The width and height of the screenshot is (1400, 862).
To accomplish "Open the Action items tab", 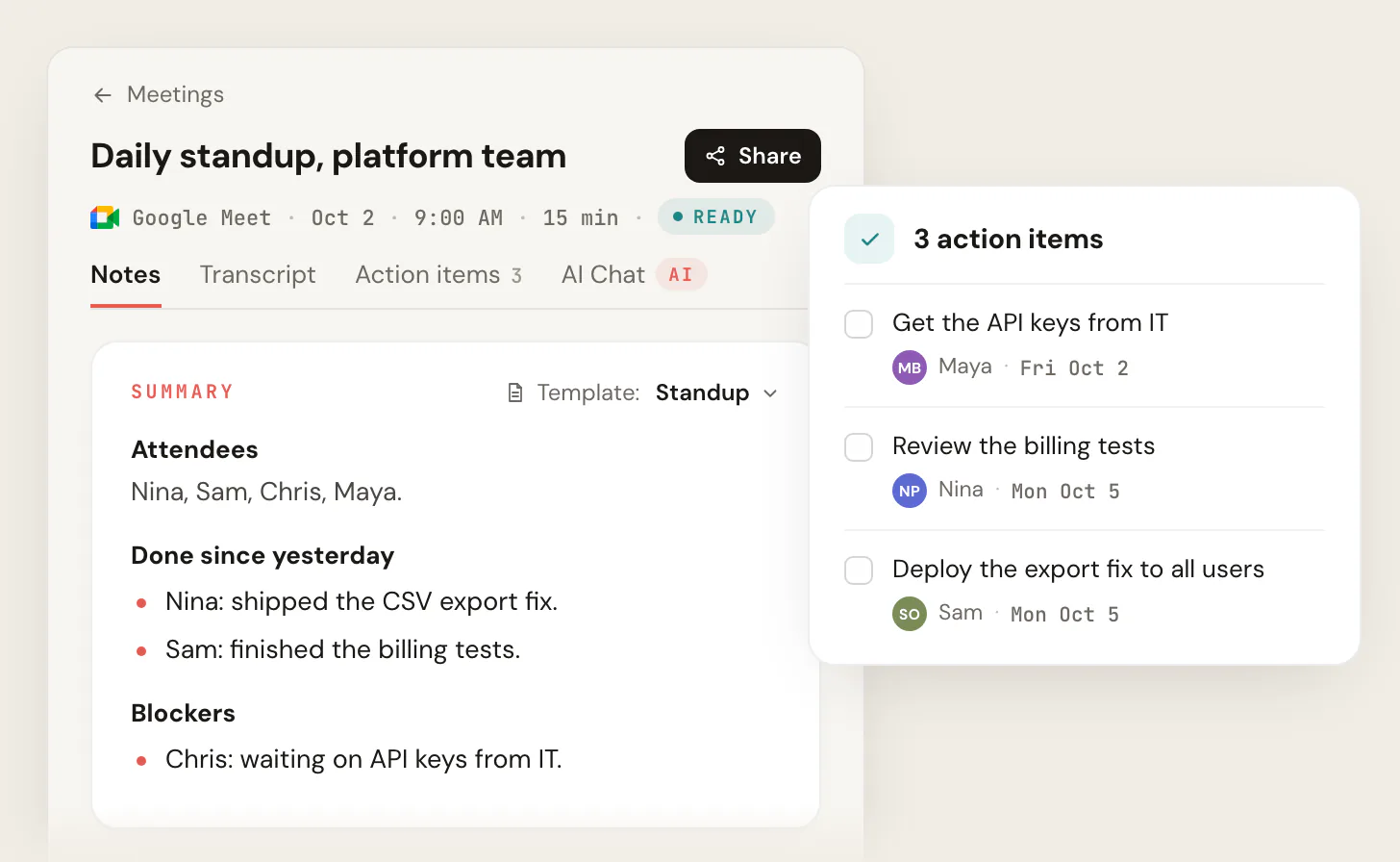I will pyautogui.click(x=438, y=274).
